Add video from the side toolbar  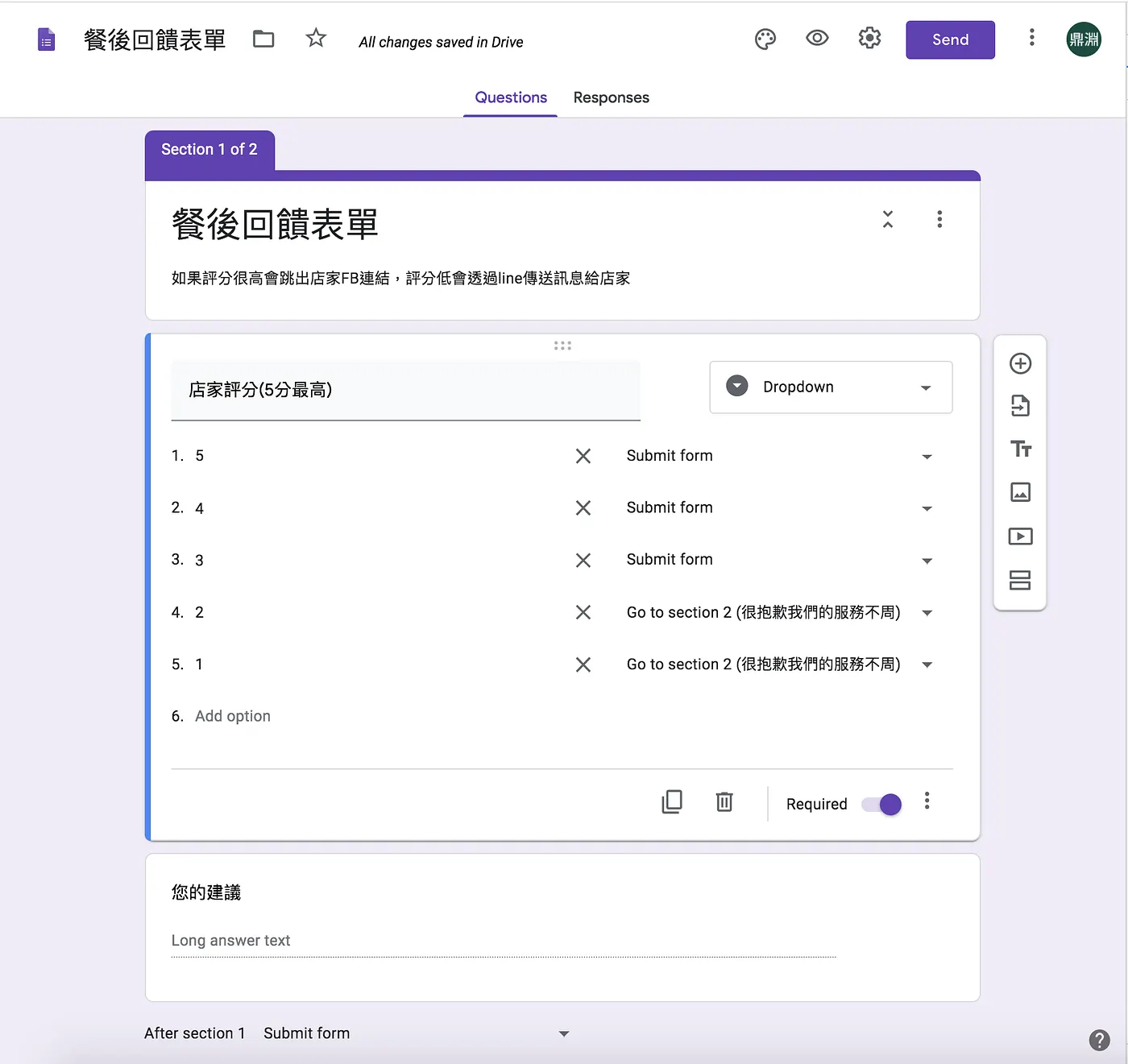coord(1020,536)
